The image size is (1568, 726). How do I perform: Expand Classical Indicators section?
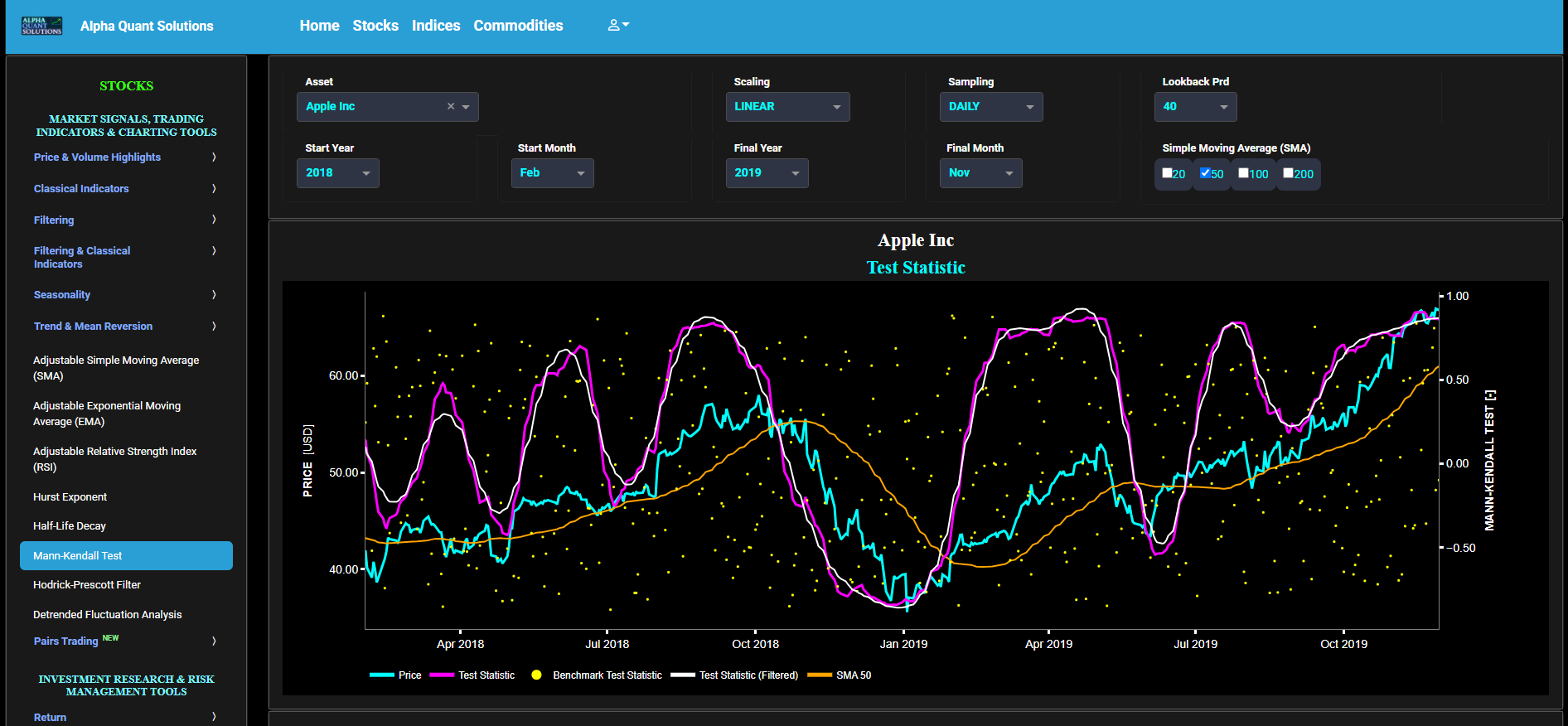pos(125,189)
